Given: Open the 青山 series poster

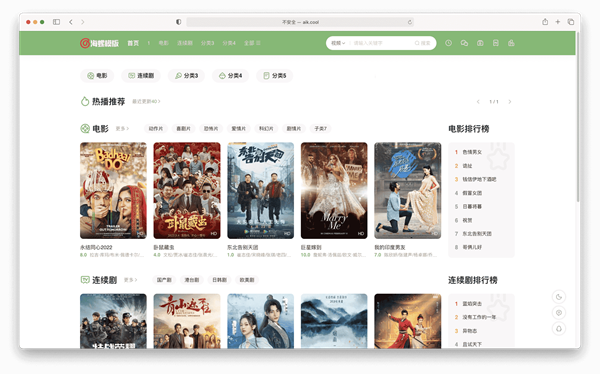Looking at the screenshot, I should [187, 321].
